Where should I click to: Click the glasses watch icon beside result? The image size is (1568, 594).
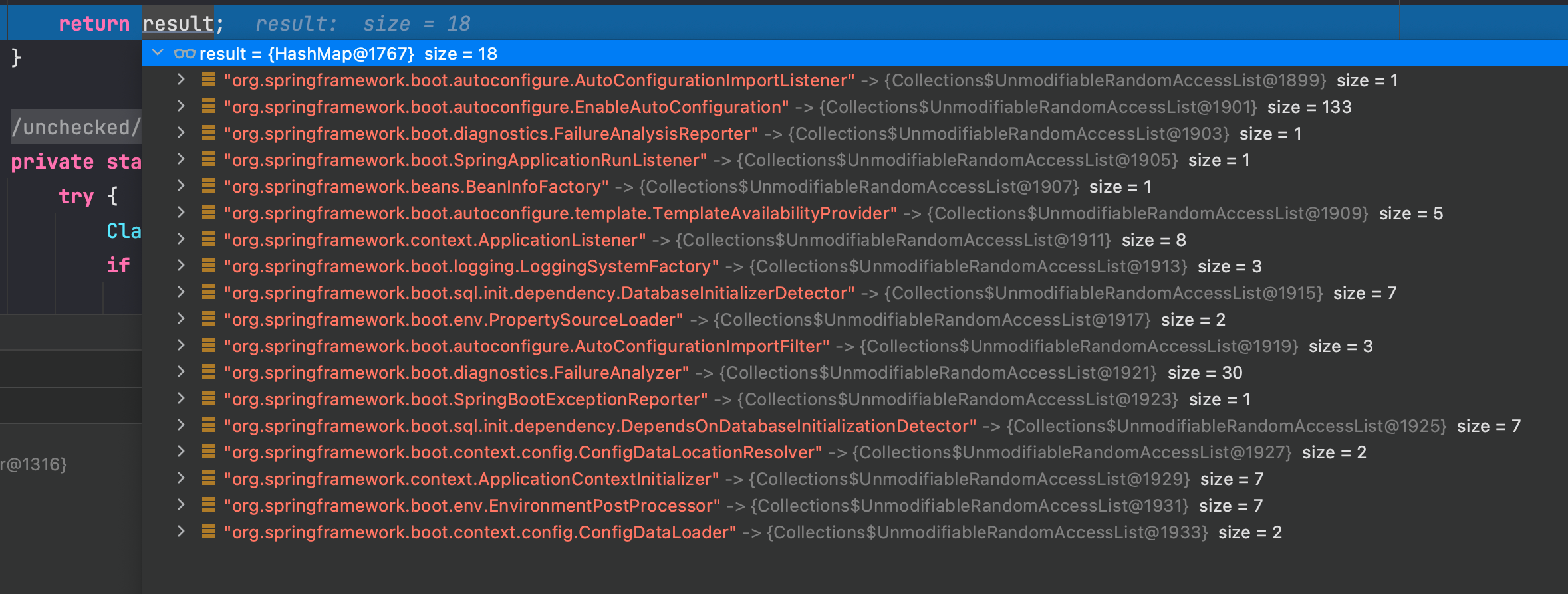[184, 54]
